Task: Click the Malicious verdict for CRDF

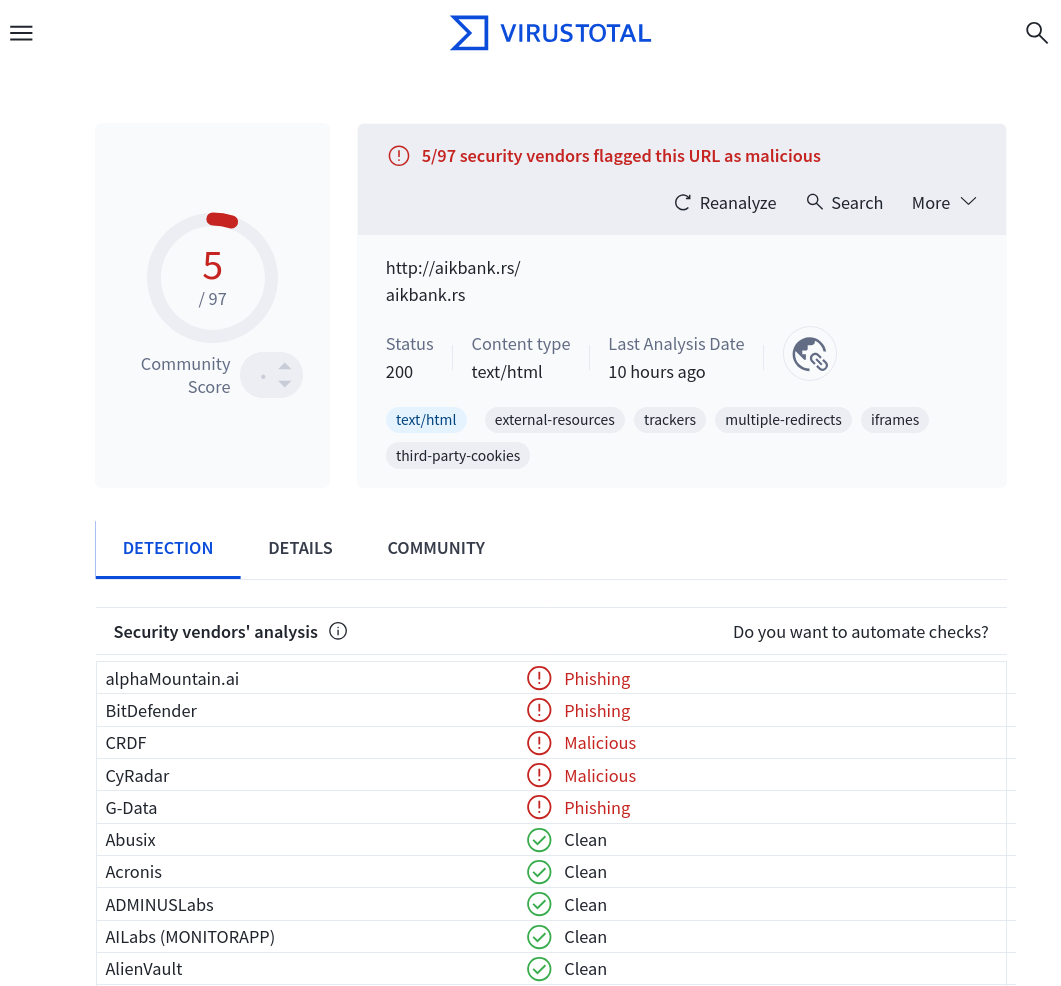Action: pos(600,743)
